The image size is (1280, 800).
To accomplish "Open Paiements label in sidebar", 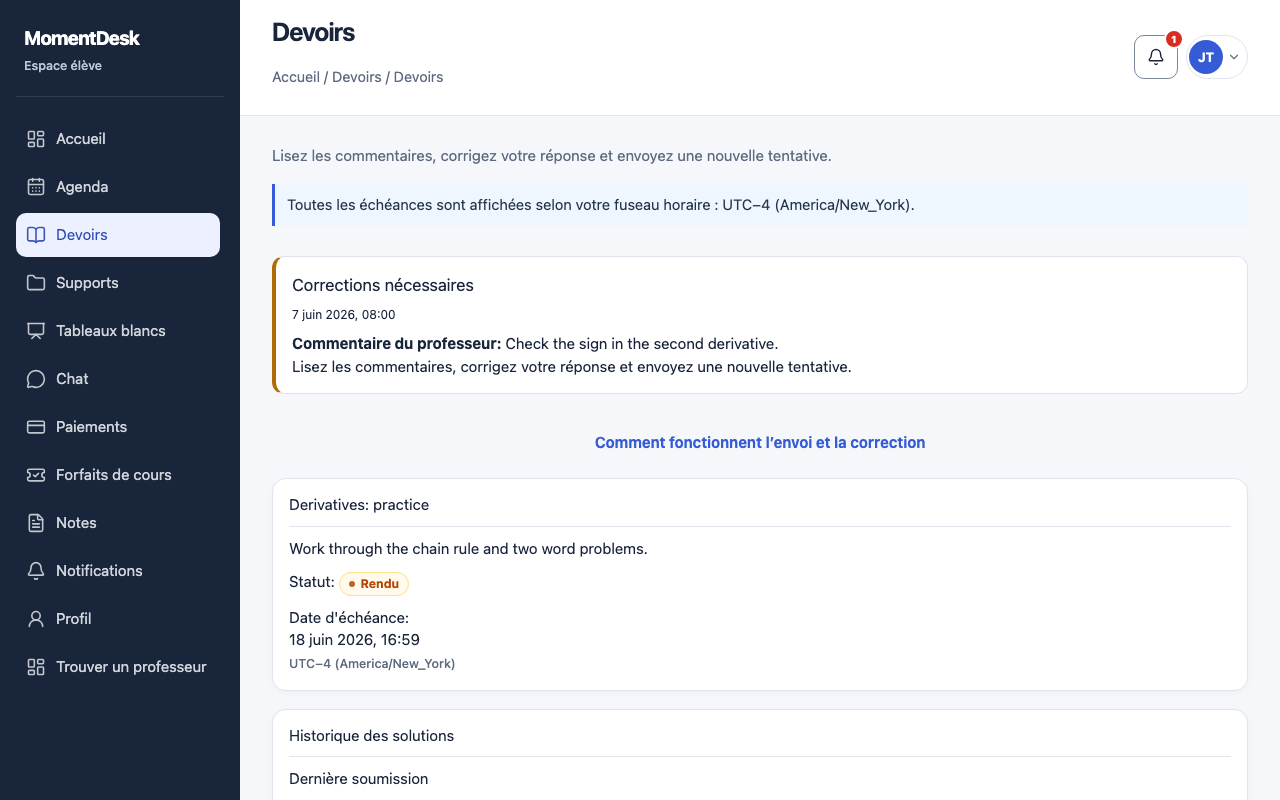I will (x=91, y=427).
